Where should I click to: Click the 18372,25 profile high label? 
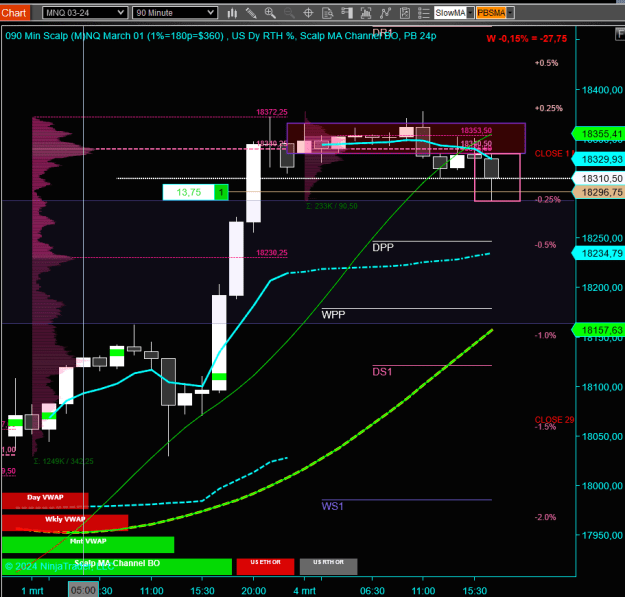(271, 112)
